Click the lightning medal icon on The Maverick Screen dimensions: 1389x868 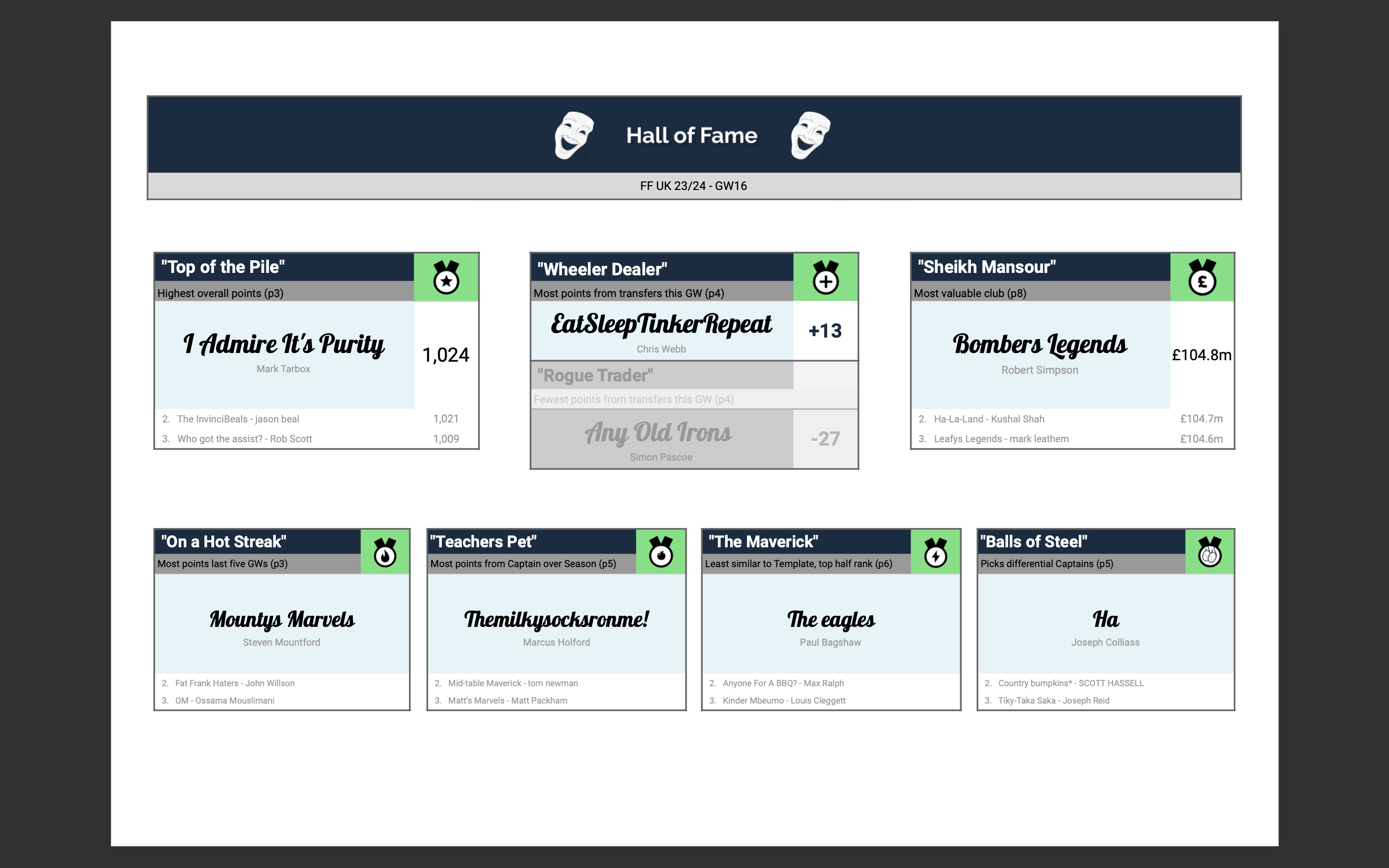tap(936, 553)
